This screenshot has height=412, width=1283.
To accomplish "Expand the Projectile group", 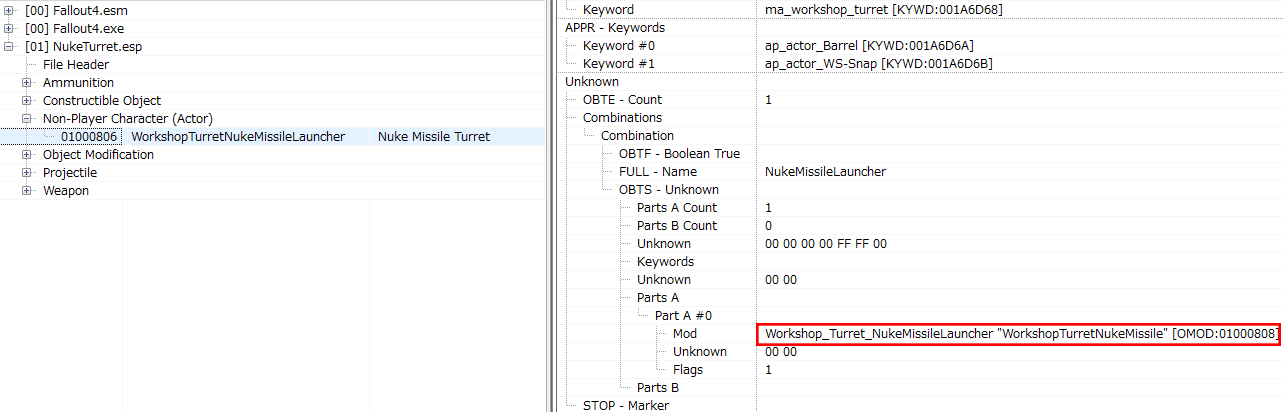I will pyautogui.click(x=27, y=172).
